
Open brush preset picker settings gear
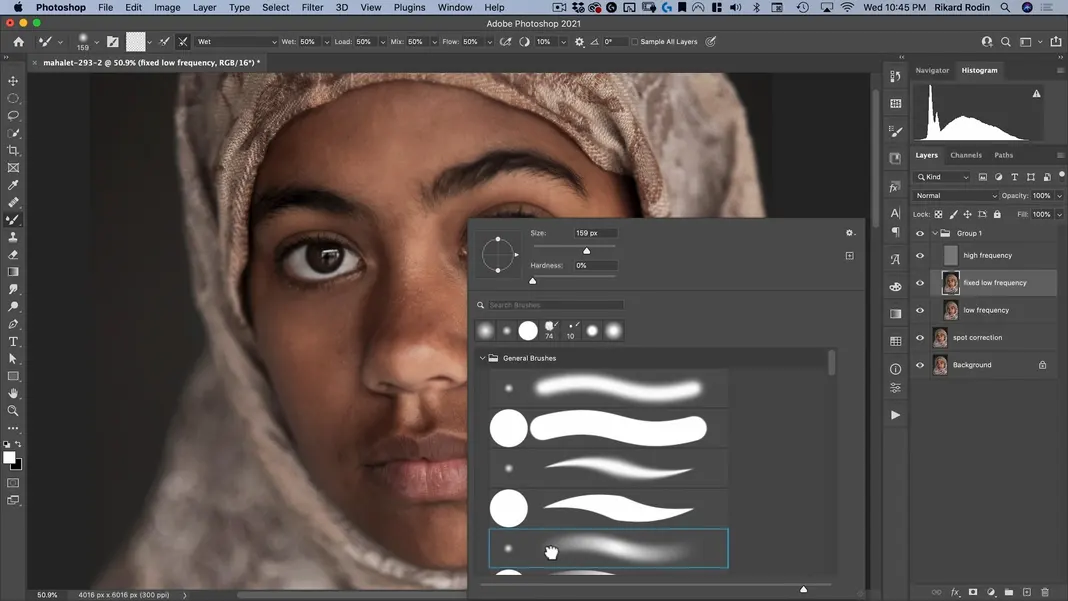(x=849, y=233)
